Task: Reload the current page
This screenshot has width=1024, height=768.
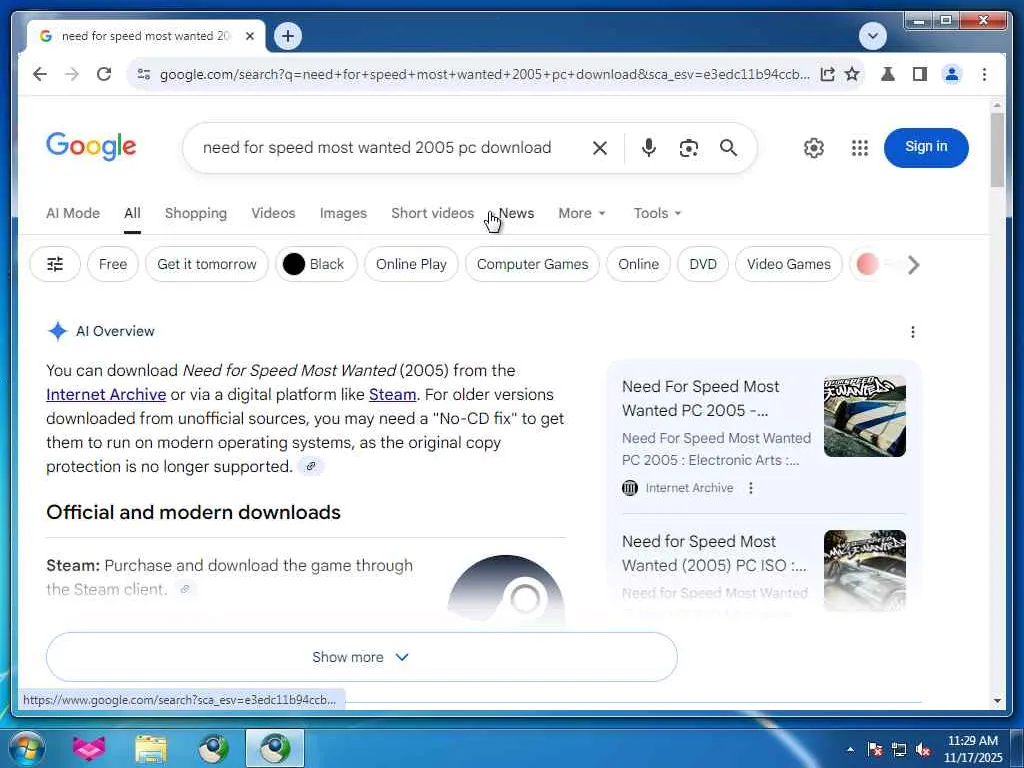Action: click(104, 74)
